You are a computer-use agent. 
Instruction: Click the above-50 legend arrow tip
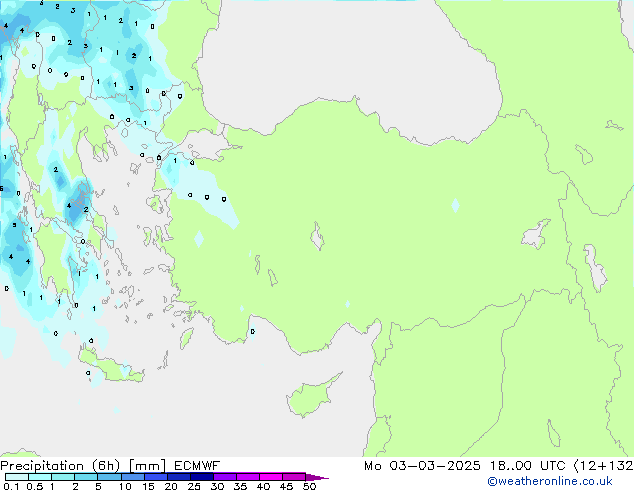click(317, 478)
